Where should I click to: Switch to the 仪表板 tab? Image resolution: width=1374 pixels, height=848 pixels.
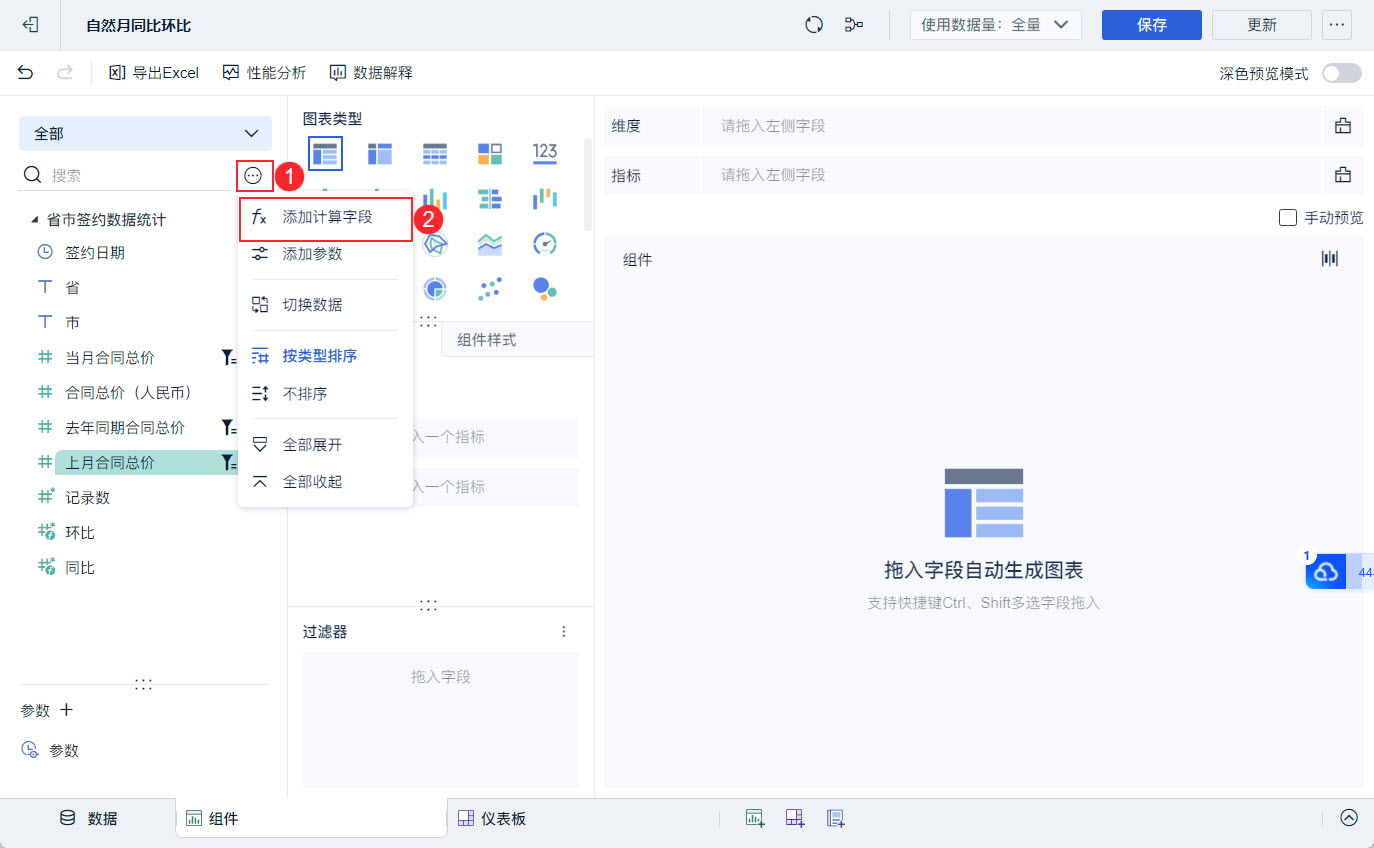(492, 818)
